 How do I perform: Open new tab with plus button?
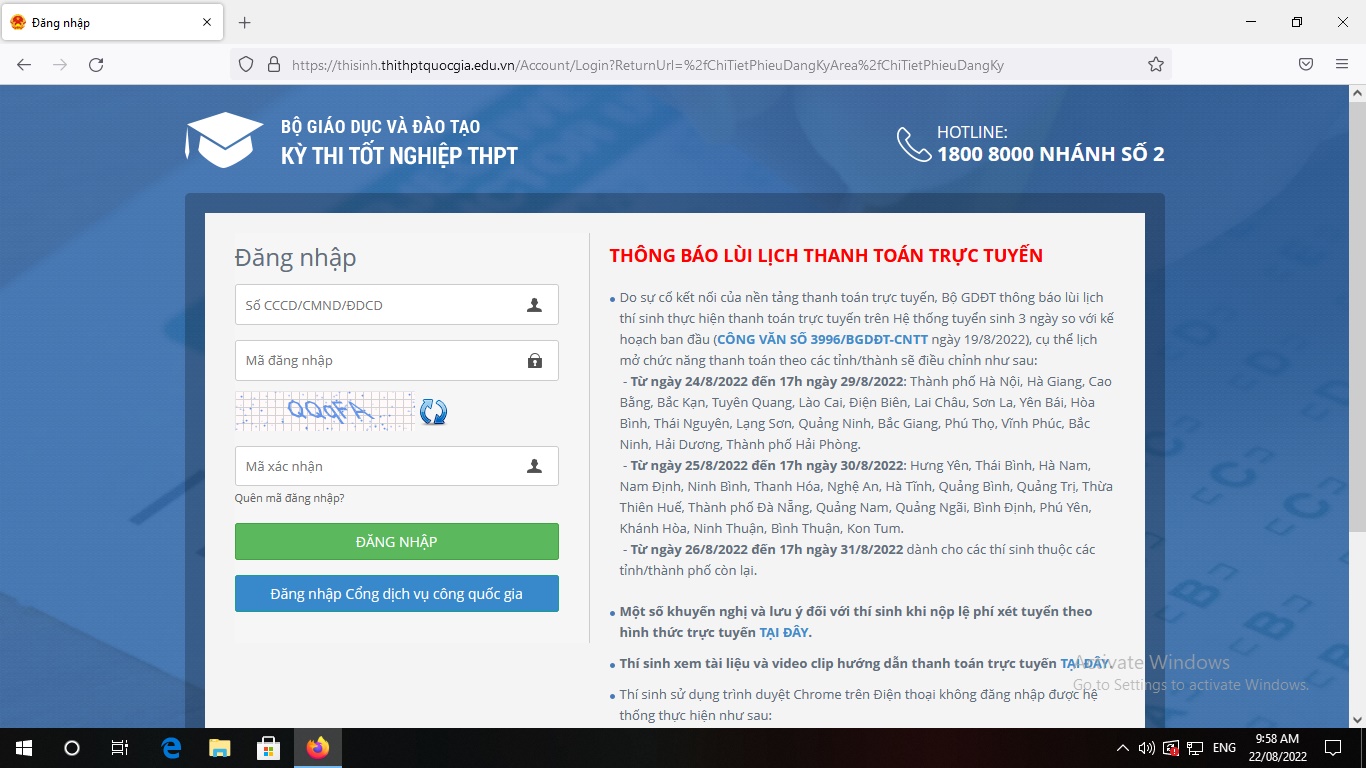click(x=244, y=22)
